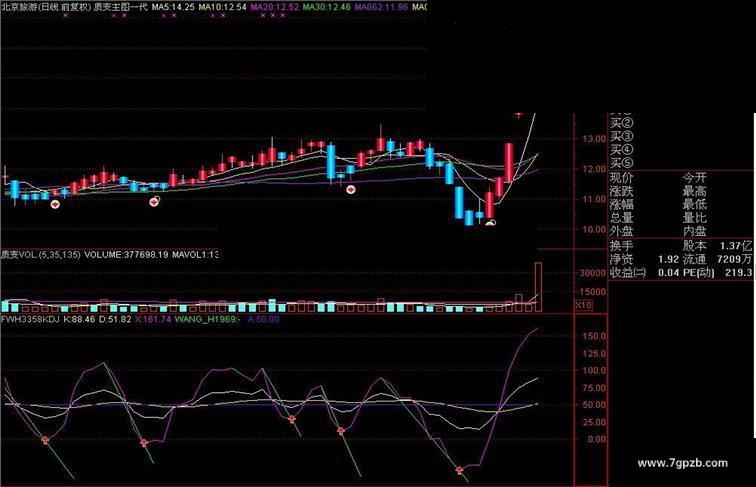
Task: Click the X:161.74 value
Action: [x=153, y=319]
